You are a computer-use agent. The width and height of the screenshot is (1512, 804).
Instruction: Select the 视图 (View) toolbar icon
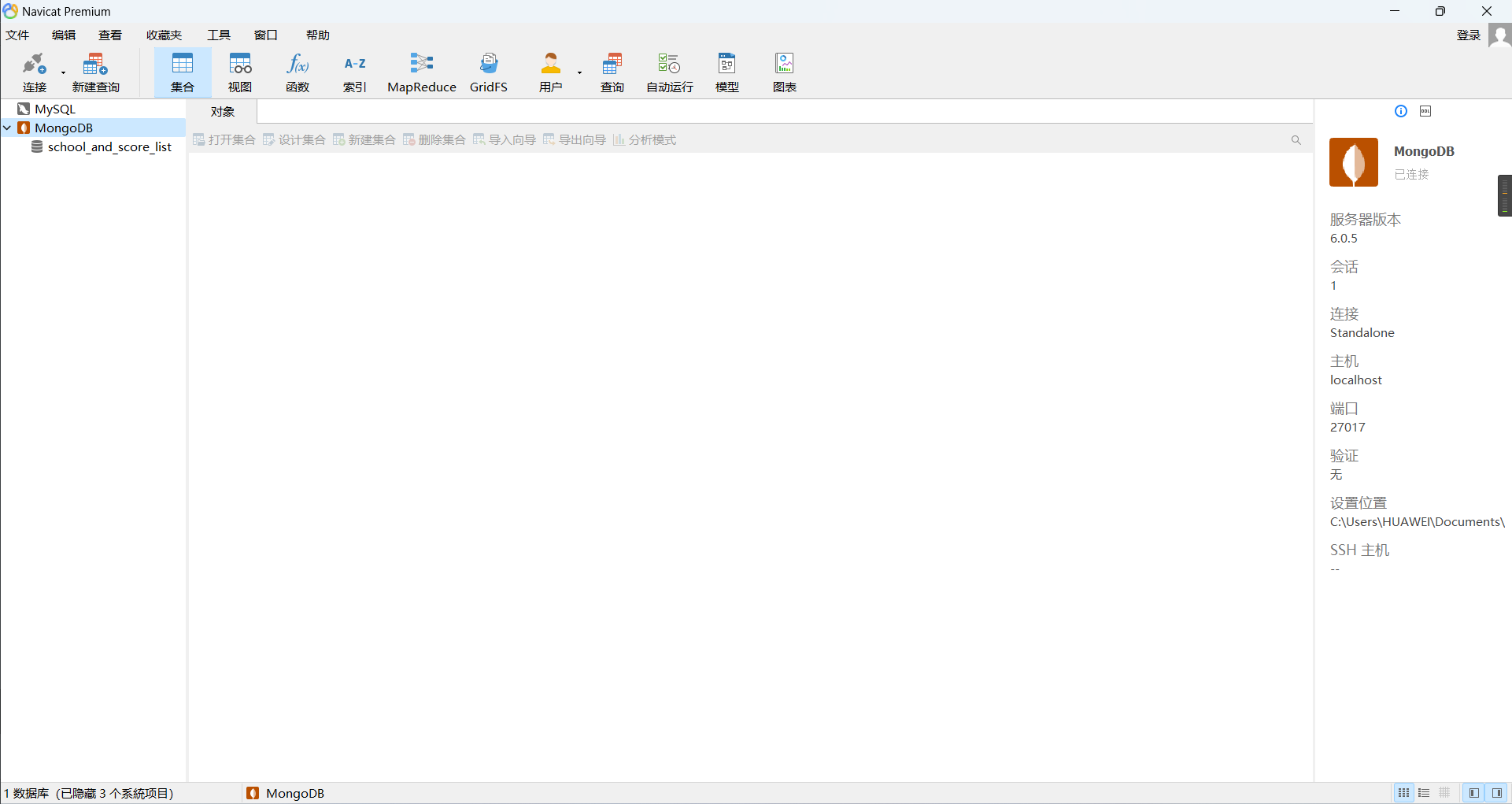click(x=240, y=72)
